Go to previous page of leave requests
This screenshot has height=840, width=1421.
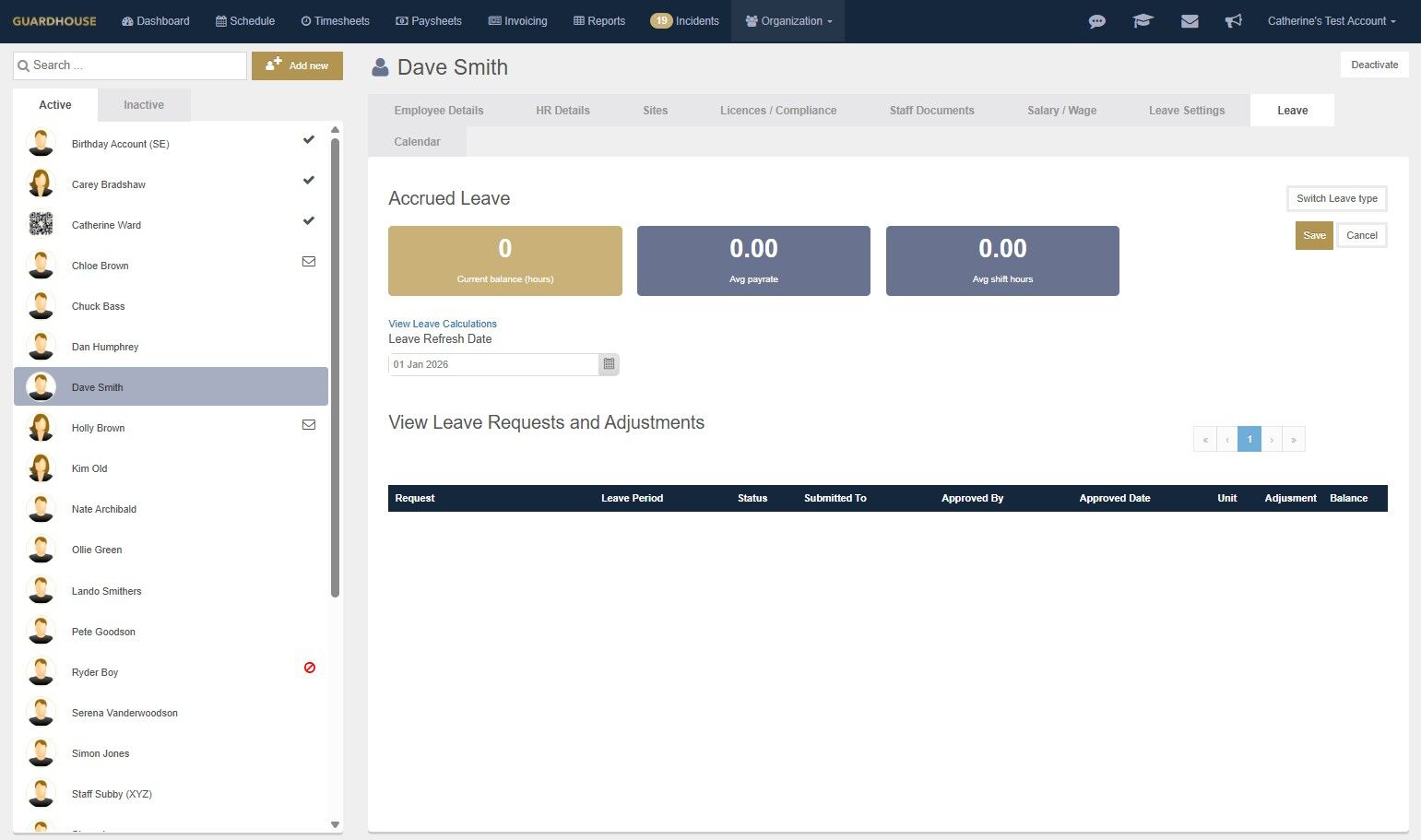coord(1227,440)
